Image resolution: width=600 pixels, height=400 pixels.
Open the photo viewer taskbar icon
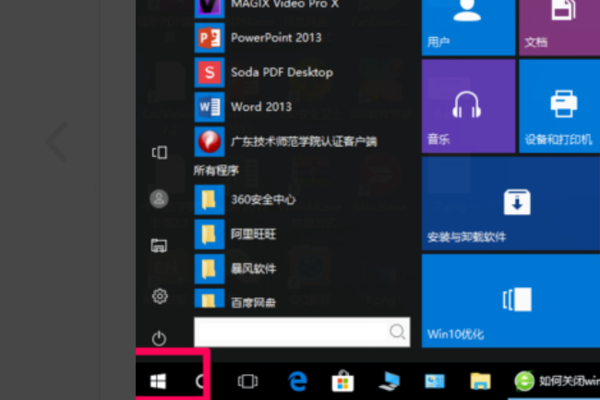(x=435, y=381)
